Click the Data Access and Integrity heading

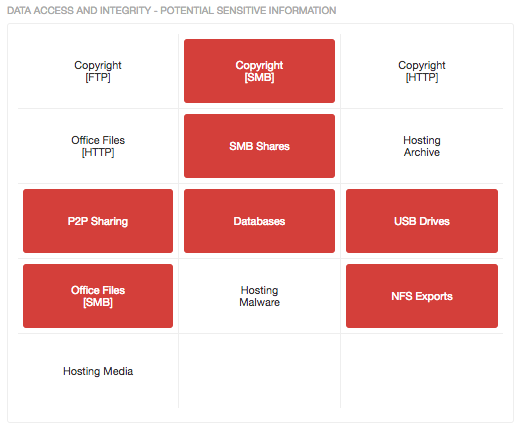pyautogui.click(x=171, y=11)
